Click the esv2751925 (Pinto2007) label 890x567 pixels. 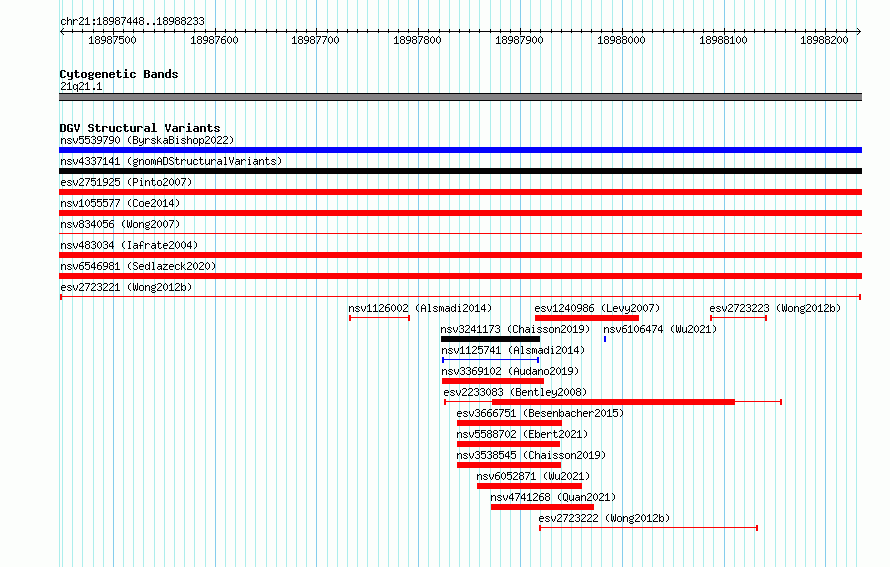pos(126,182)
